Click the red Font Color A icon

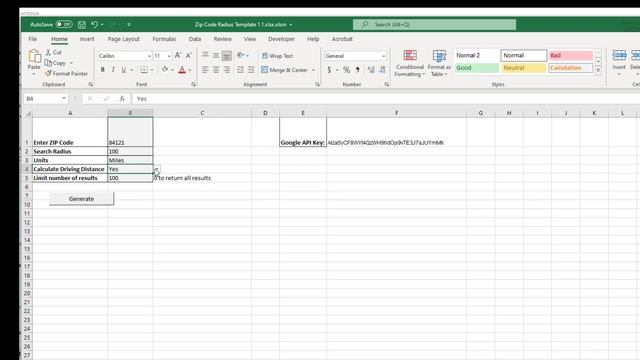pos(182,70)
